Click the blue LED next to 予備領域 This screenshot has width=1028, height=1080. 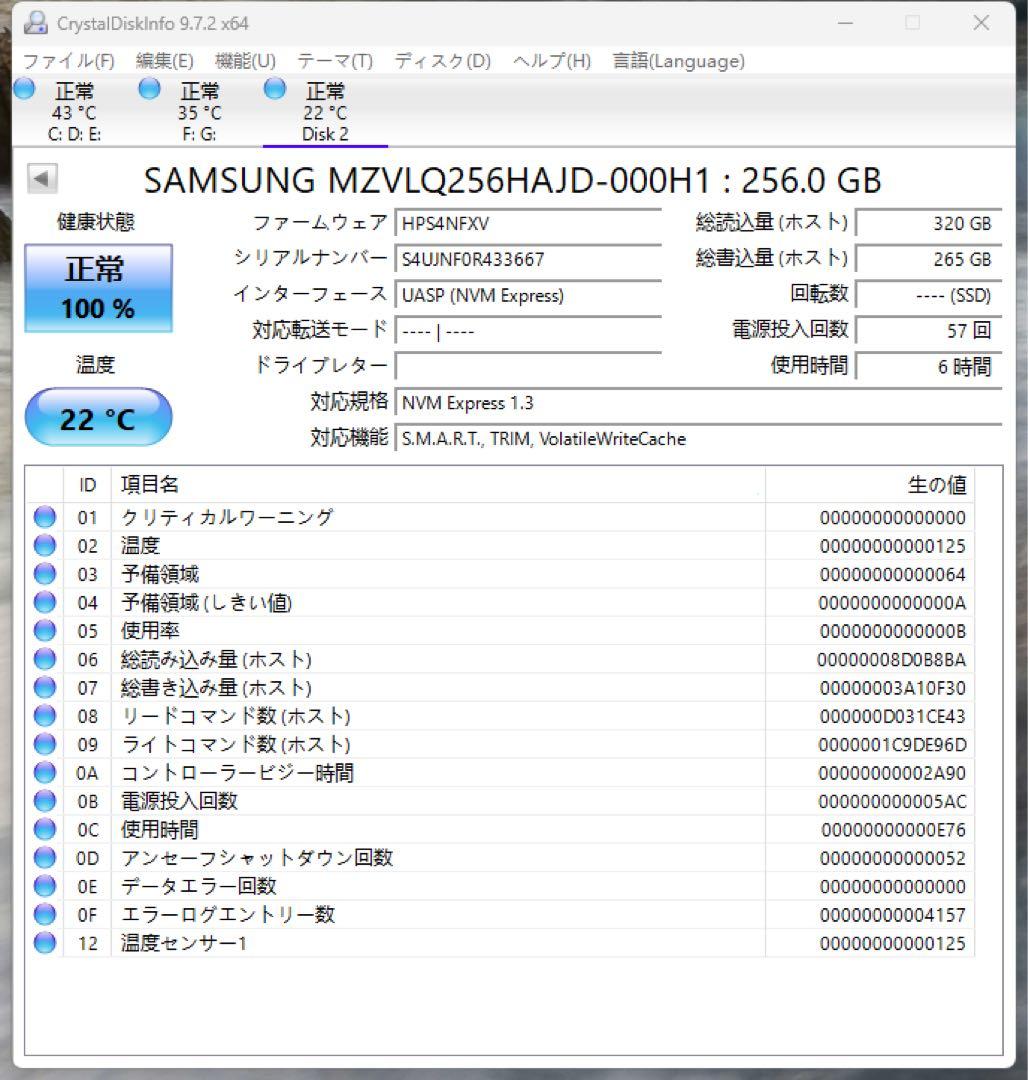click(x=44, y=573)
